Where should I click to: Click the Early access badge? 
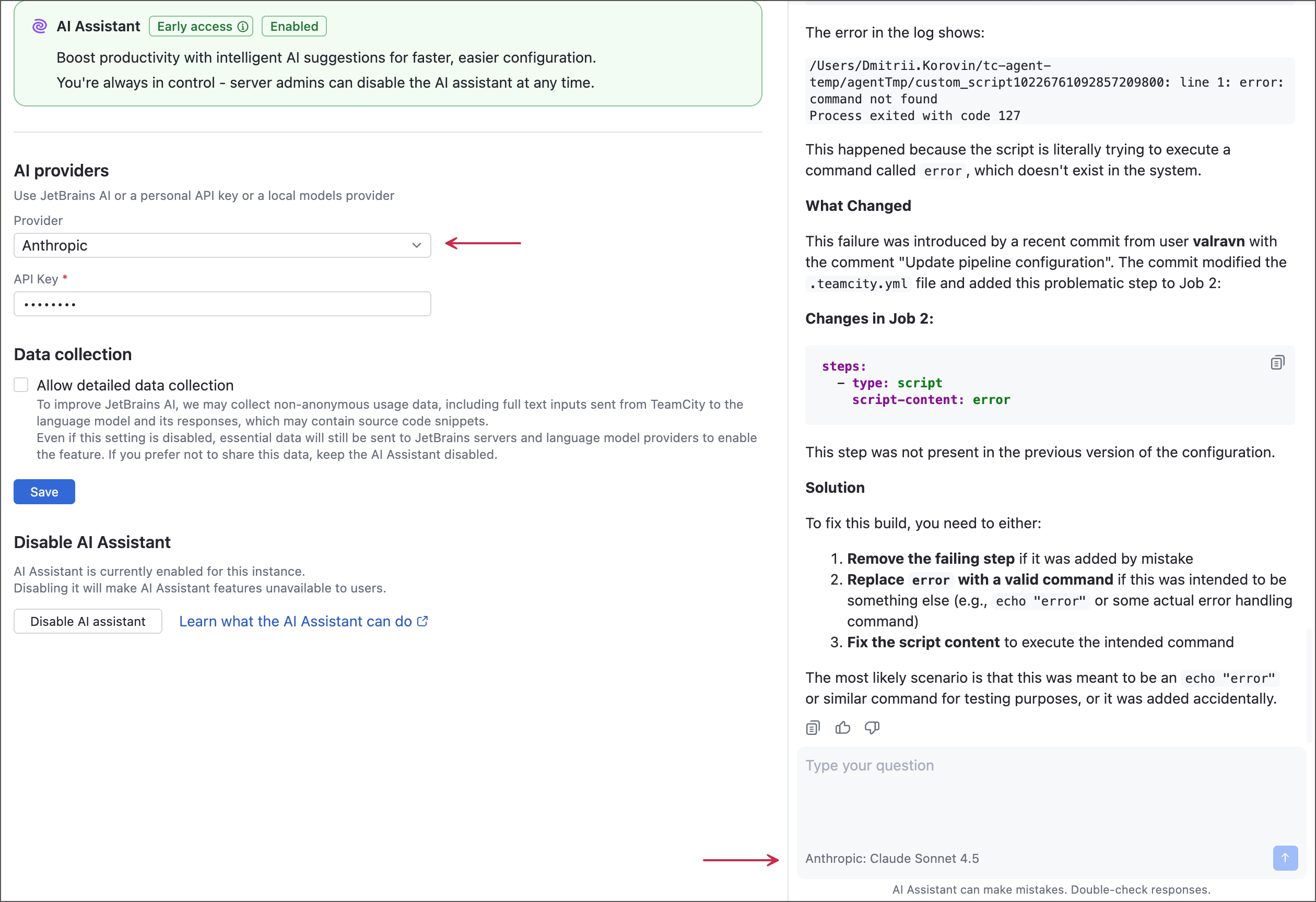pos(201,26)
